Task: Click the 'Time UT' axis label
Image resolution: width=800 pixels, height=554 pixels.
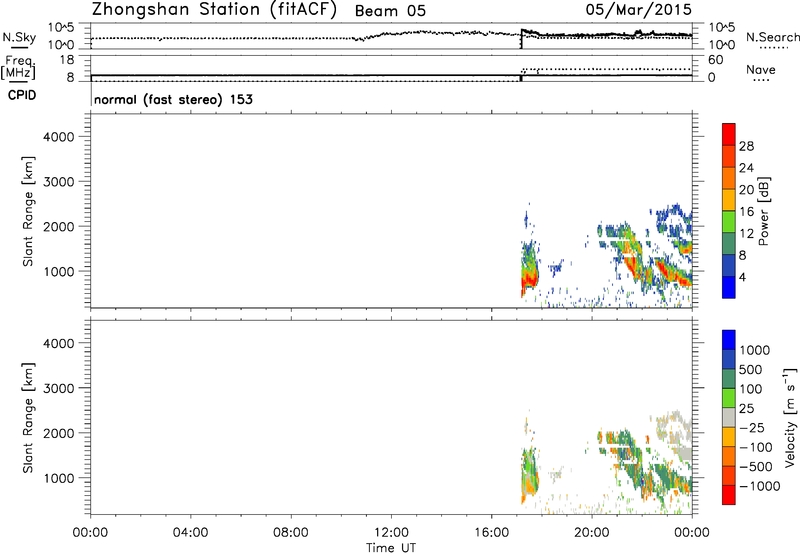Action: (391, 548)
